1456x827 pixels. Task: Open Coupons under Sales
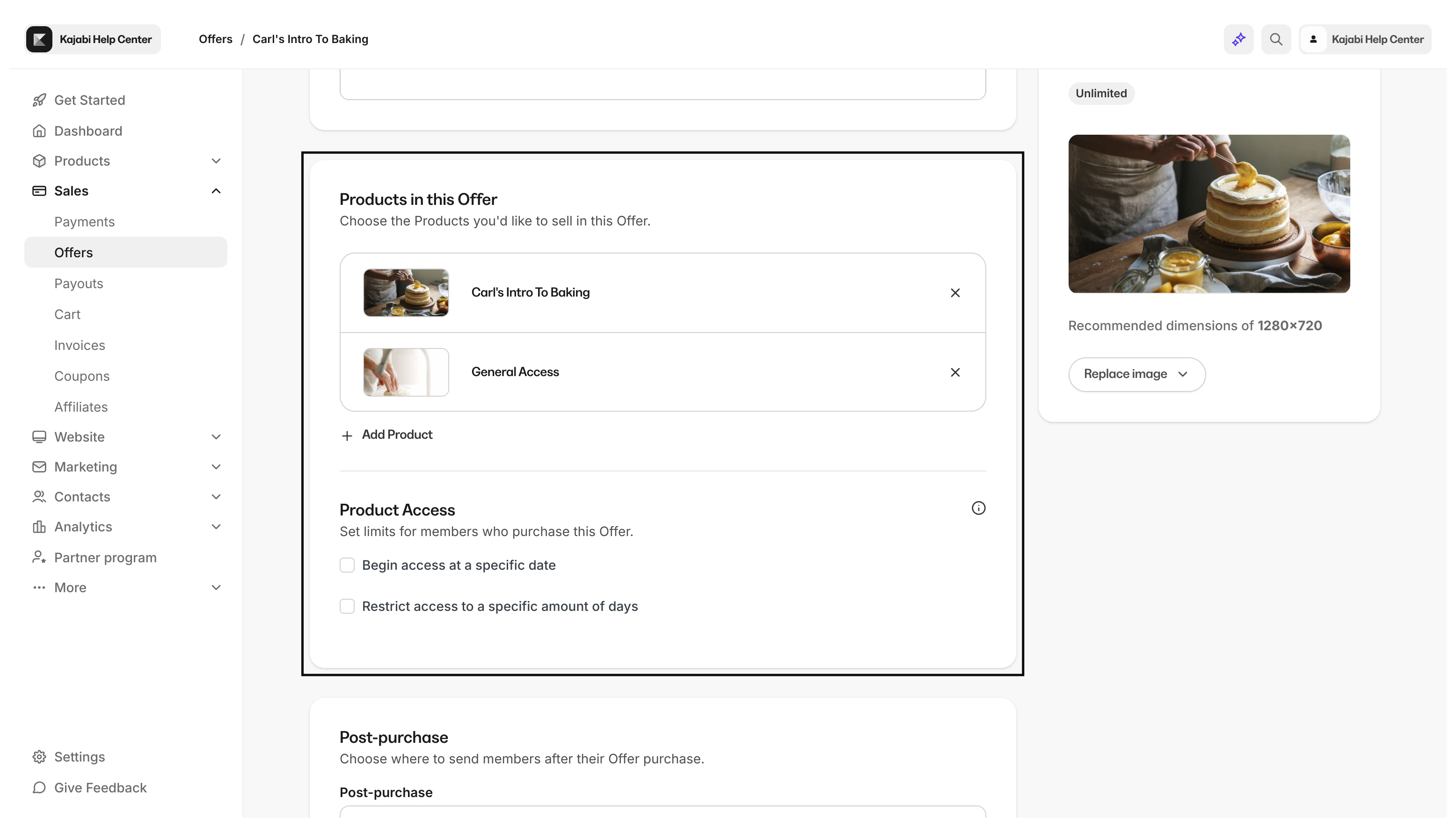[x=82, y=376]
